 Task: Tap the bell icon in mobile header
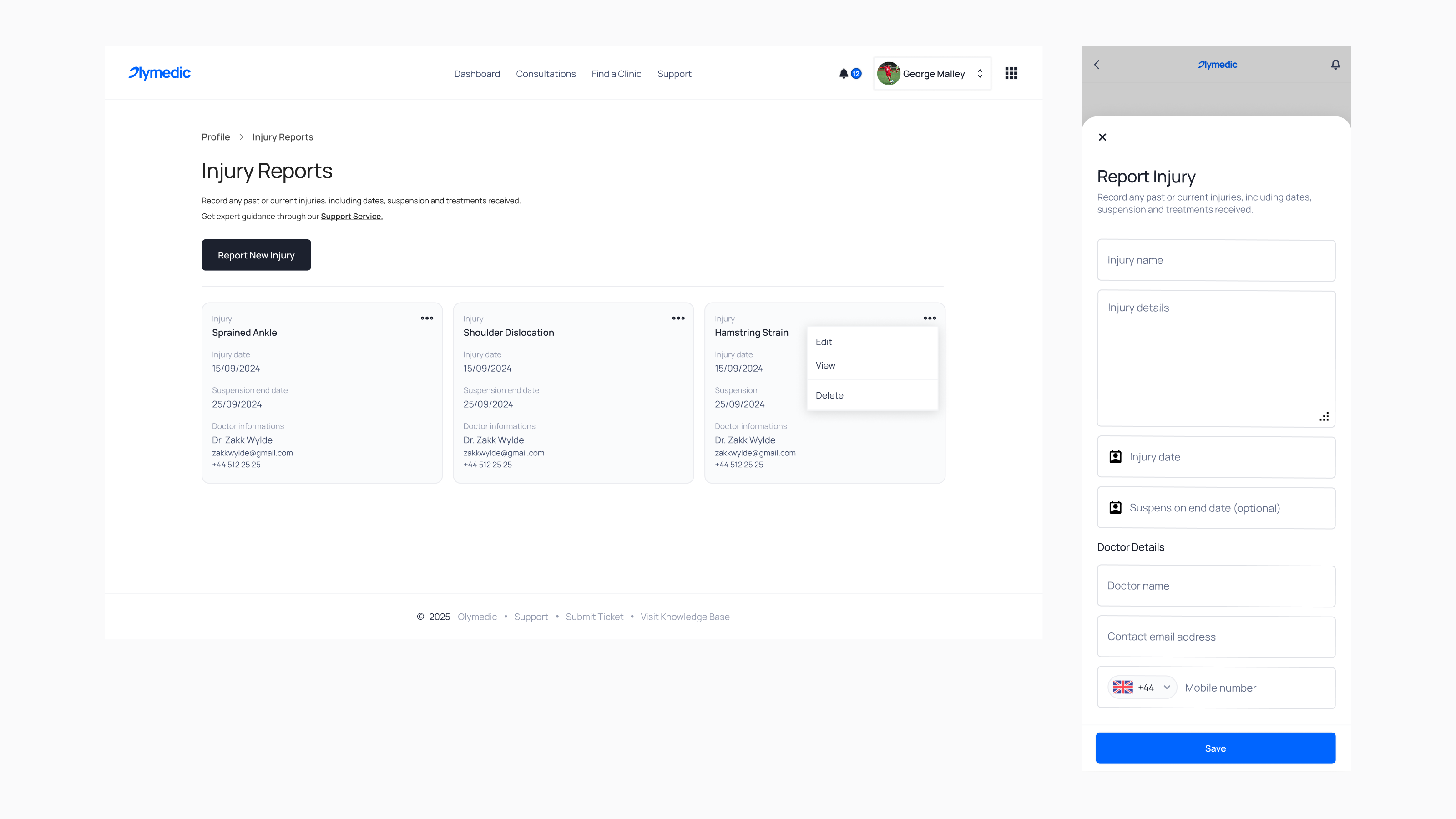tap(1335, 65)
